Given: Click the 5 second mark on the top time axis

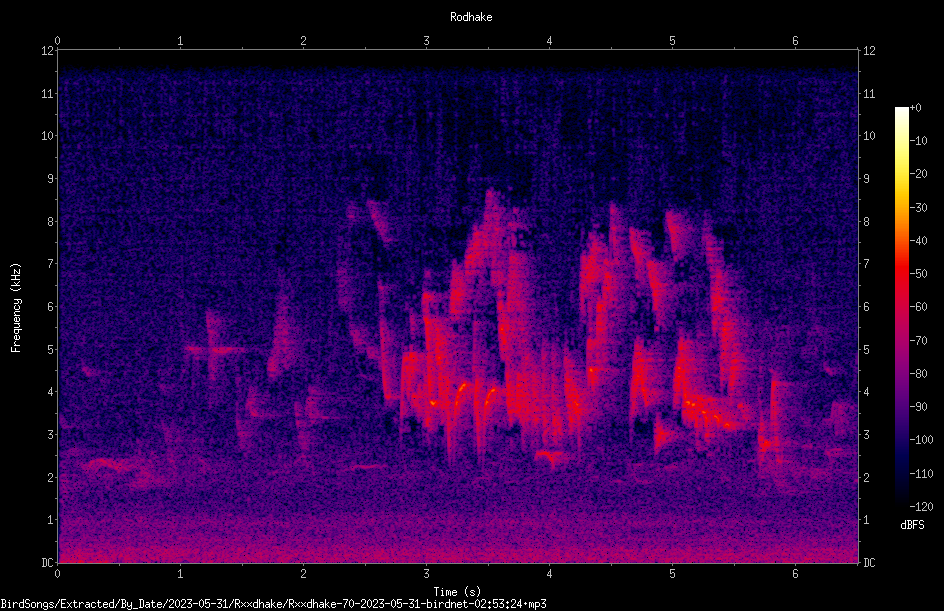Looking at the screenshot, I should tap(672, 41).
